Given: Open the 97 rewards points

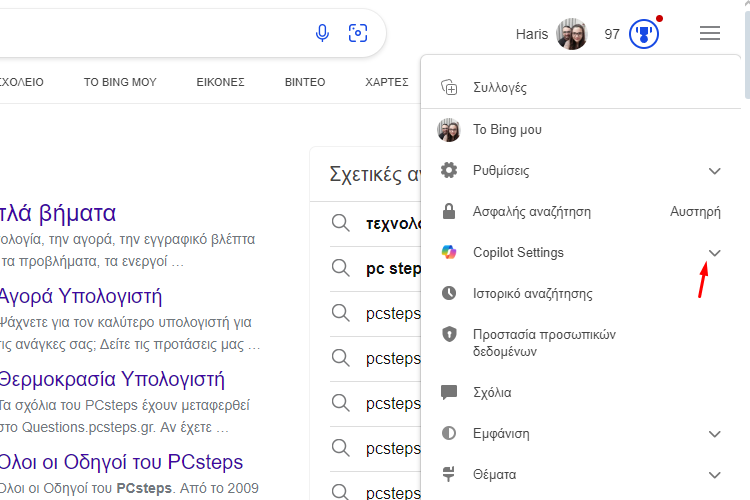Looking at the screenshot, I should pos(612,34).
